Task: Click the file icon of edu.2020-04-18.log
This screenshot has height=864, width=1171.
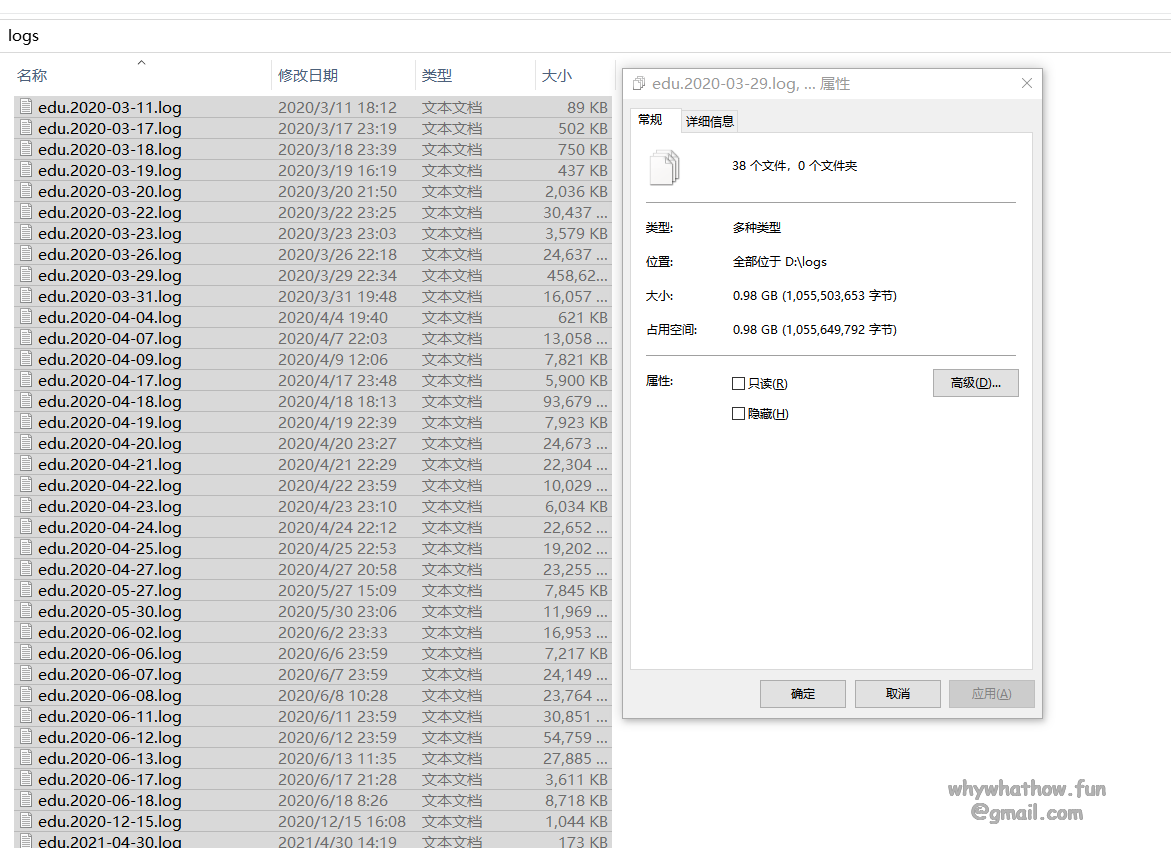Action: 26,401
